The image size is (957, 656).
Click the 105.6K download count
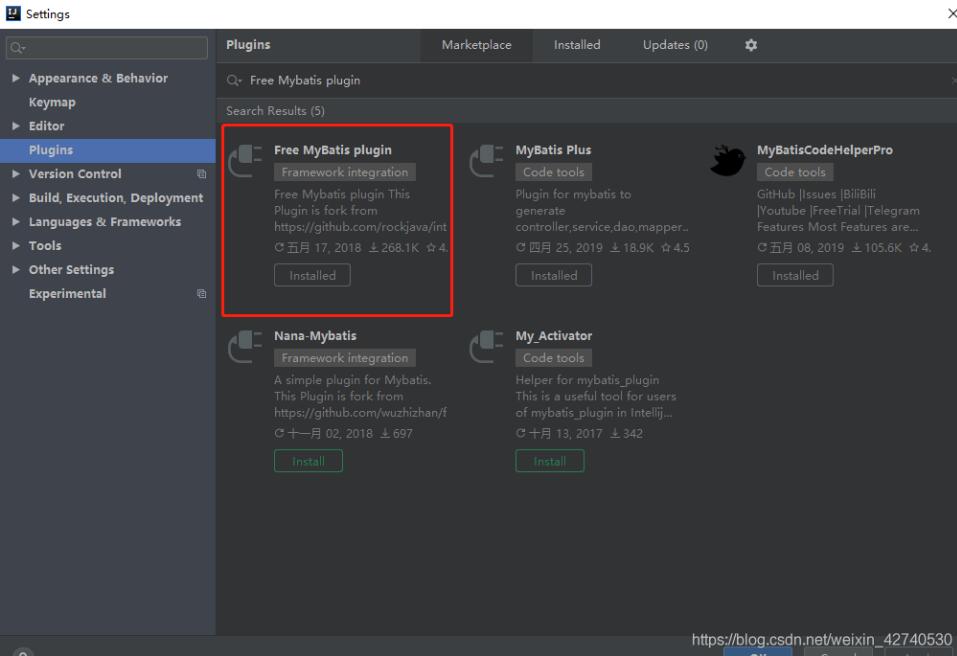876,248
